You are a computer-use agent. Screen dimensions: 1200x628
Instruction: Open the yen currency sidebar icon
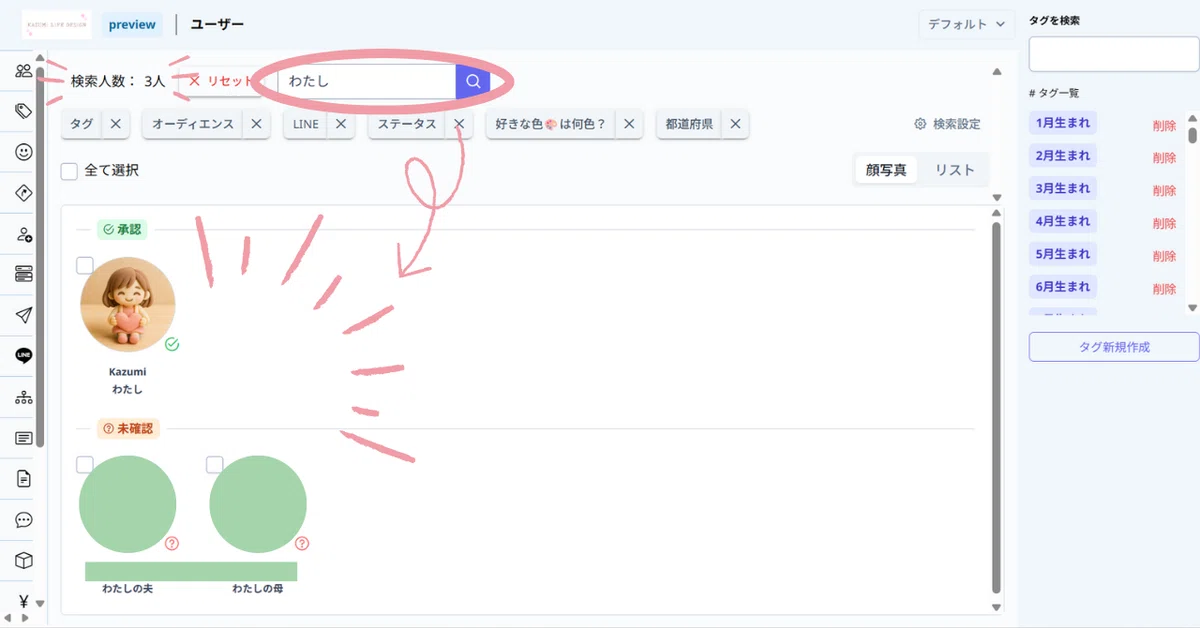click(23, 601)
